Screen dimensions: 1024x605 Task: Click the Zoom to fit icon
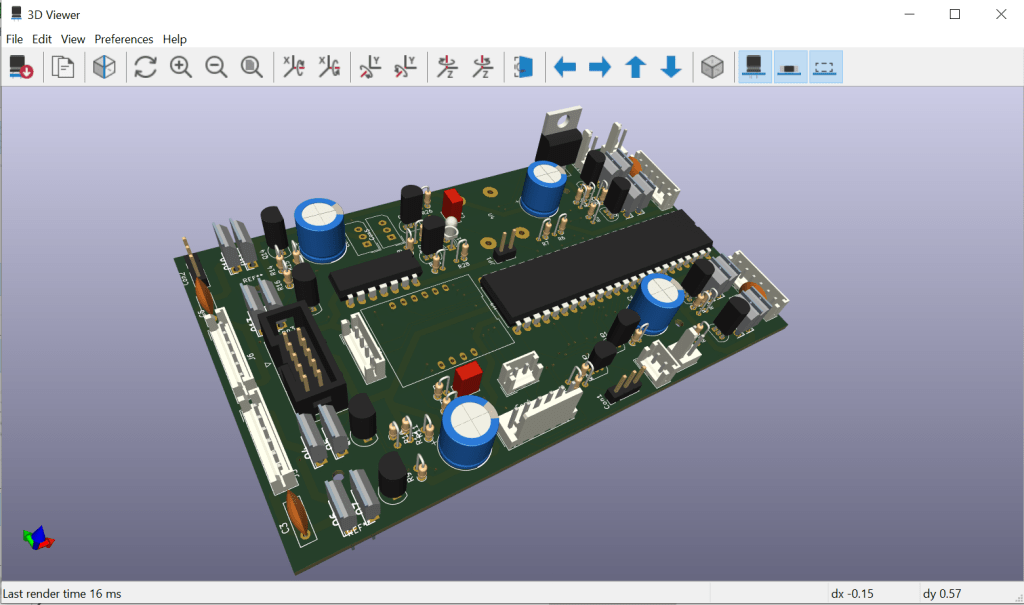(252, 67)
